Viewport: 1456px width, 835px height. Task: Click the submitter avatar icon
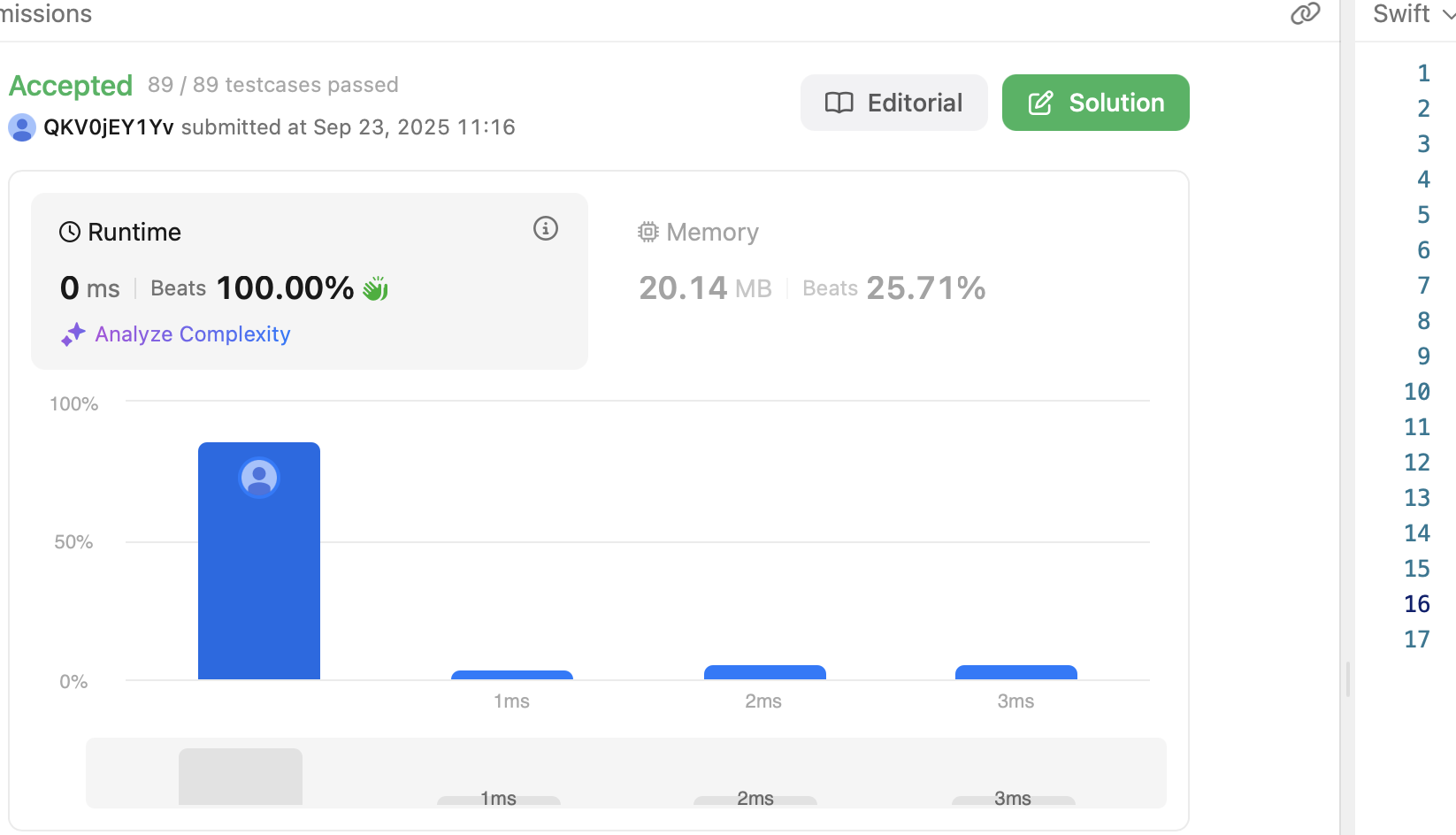click(x=22, y=127)
